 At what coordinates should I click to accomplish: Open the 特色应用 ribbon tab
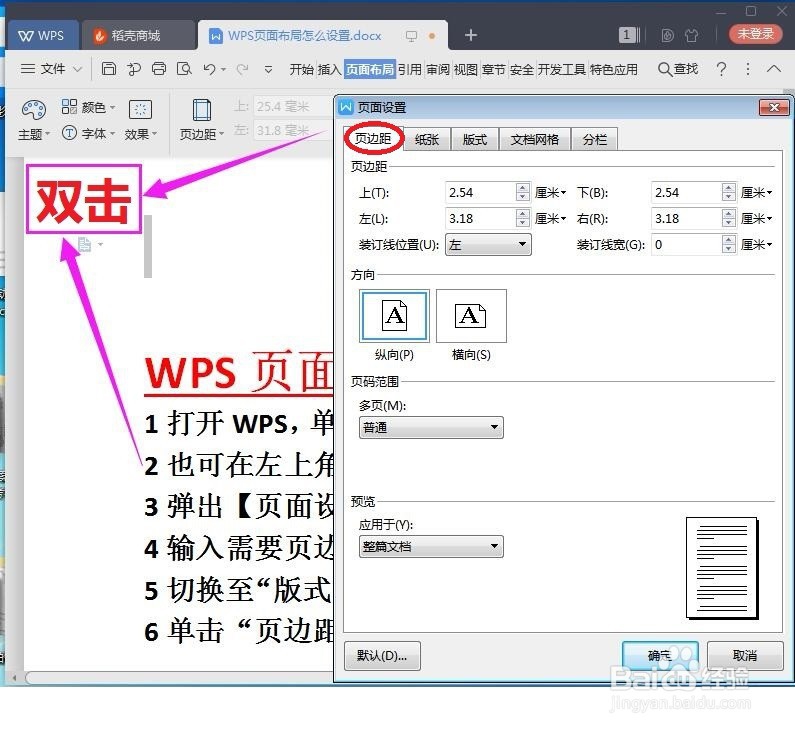[613, 69]
